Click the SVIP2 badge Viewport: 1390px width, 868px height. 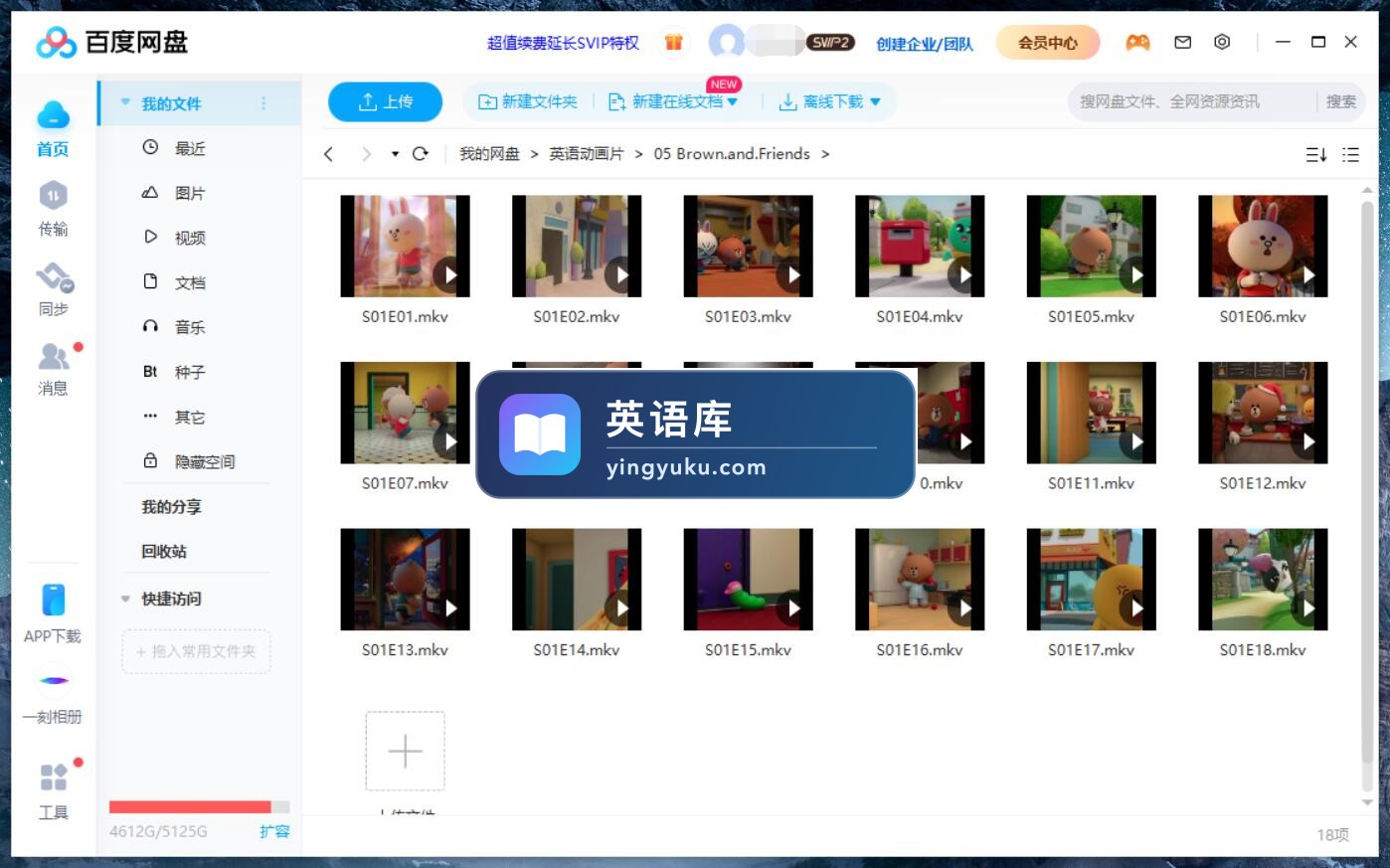pyautogui.click(x=830, y=43)
